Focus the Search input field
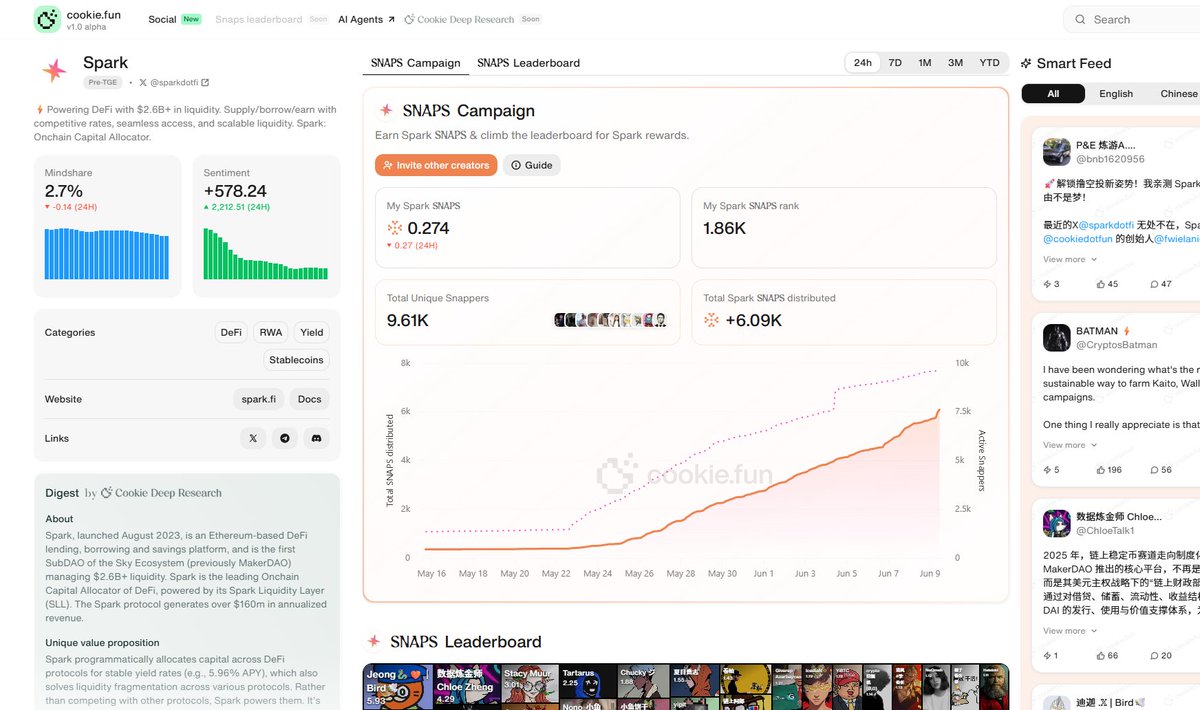1200x710 pixels. tap(1131, 19)
